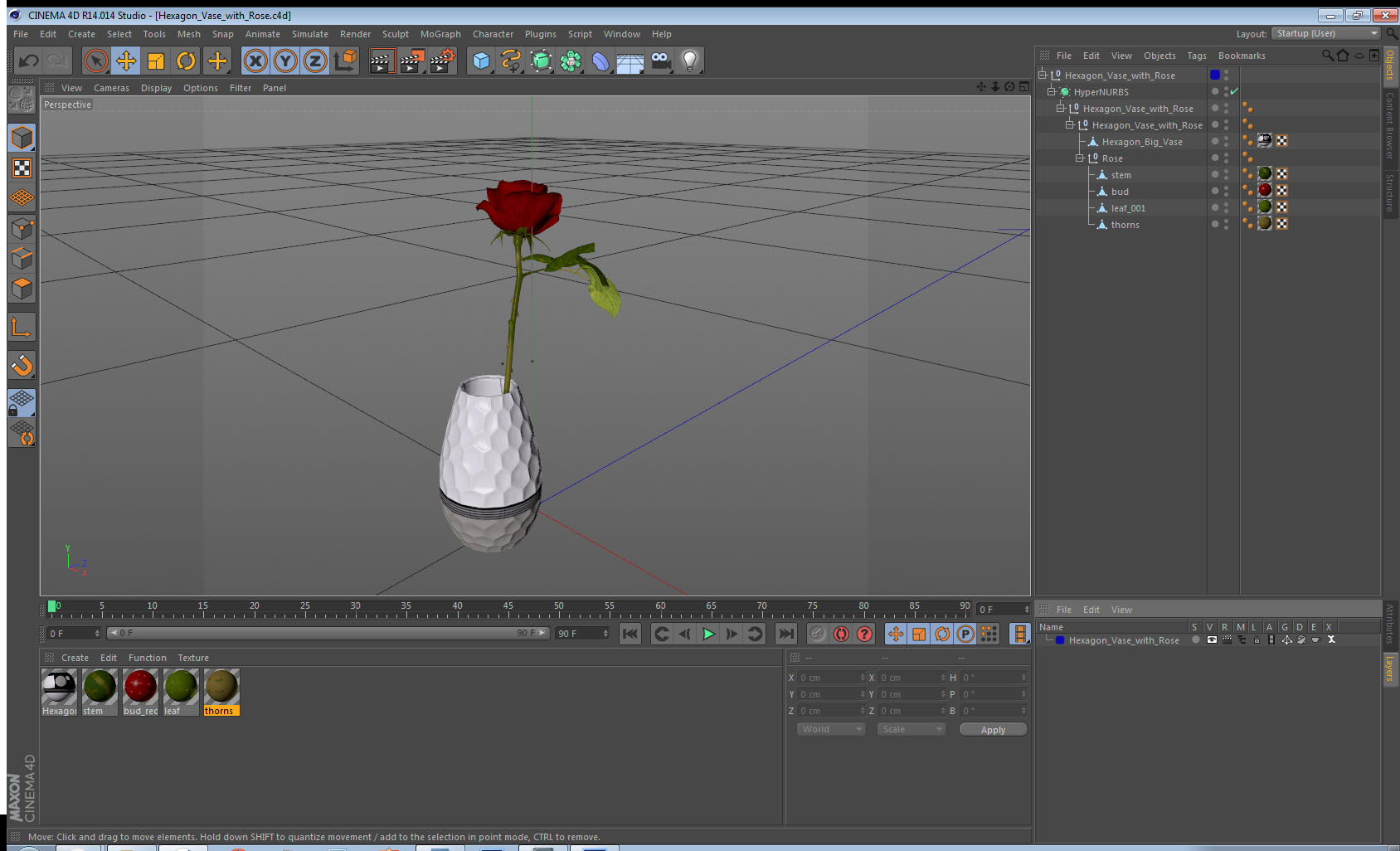Toggle Enable Axis mode icon
The height and width of the screenshot is (851, 1400).
[22, 328]
